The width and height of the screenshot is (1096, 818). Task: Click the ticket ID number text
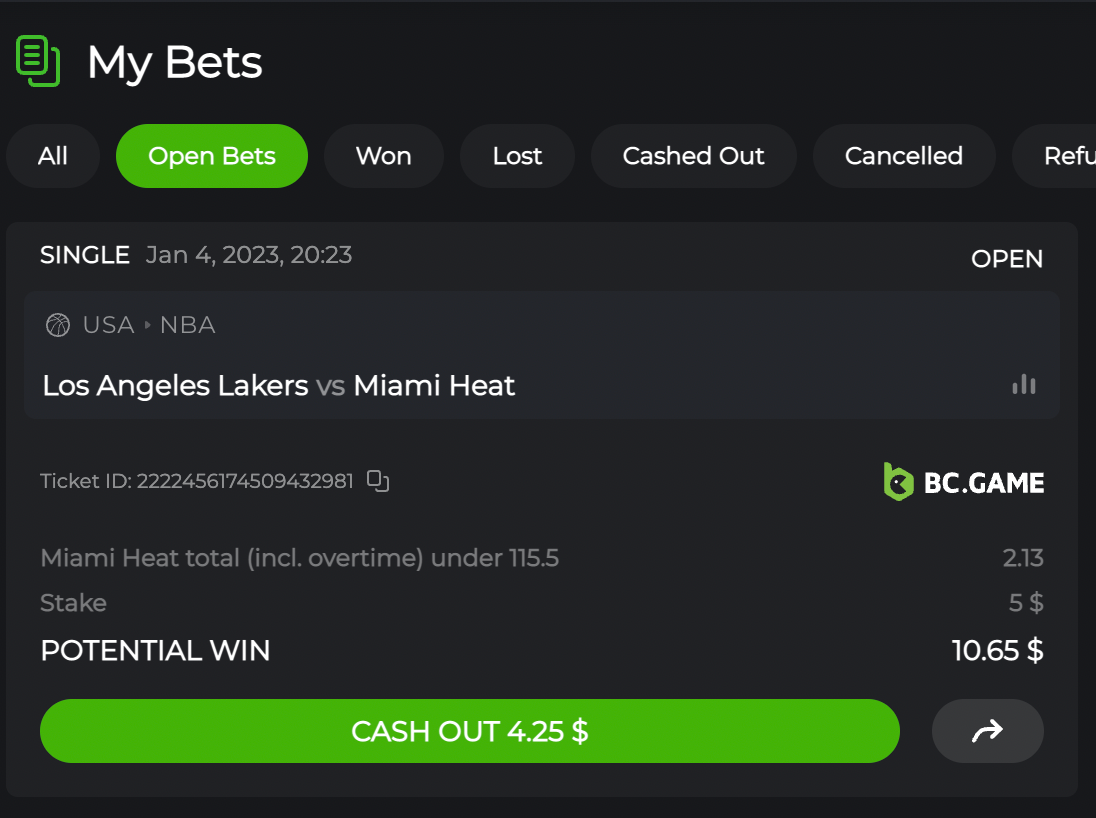(245, 481)
